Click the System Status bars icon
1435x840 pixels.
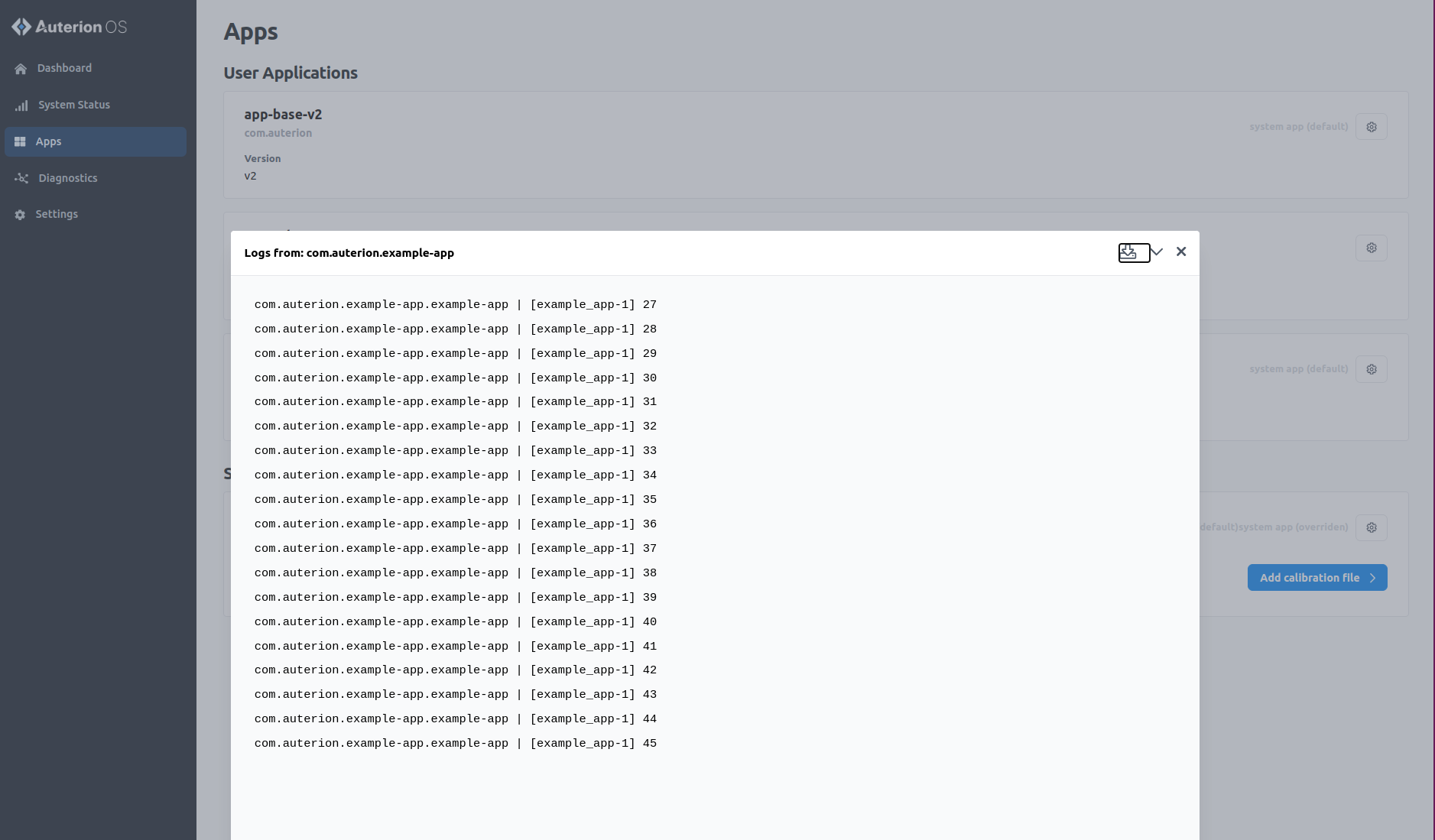pos(21,105)
